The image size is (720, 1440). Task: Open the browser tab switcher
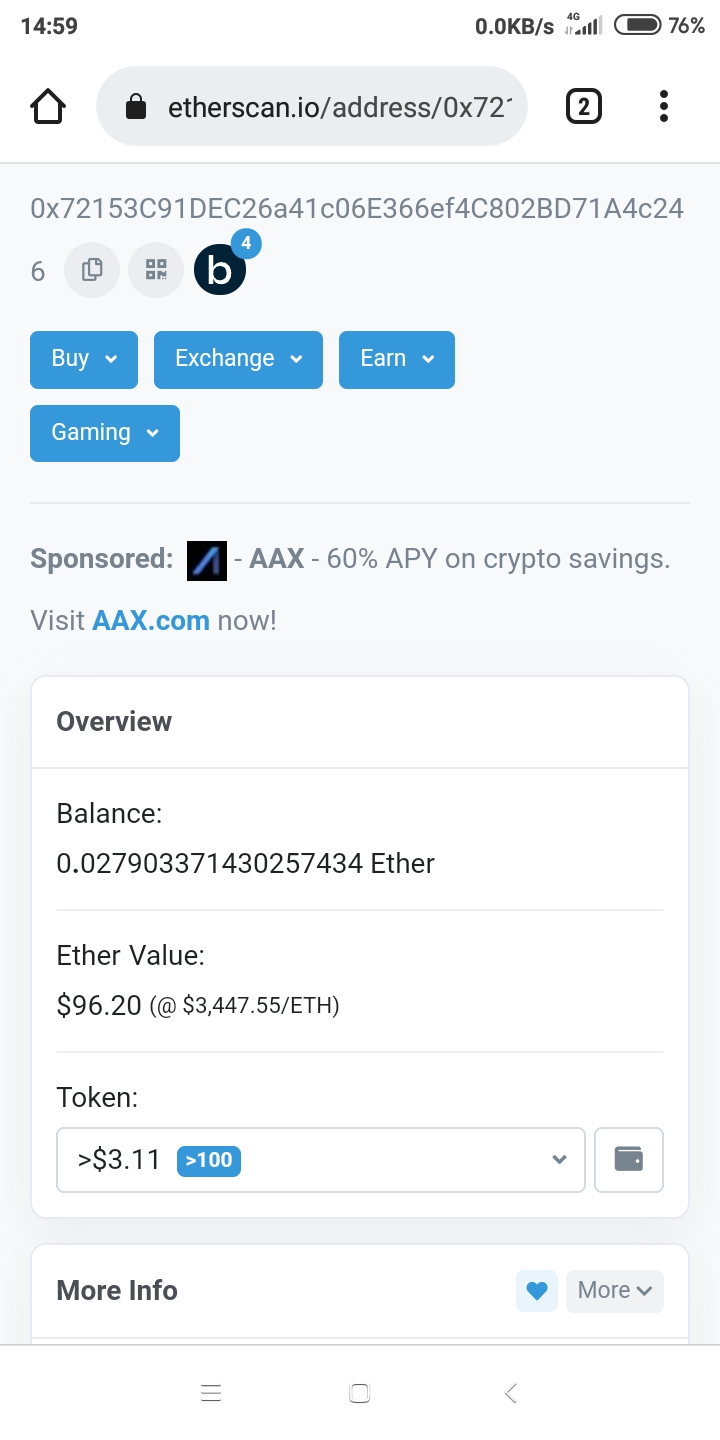click(584, 106)
